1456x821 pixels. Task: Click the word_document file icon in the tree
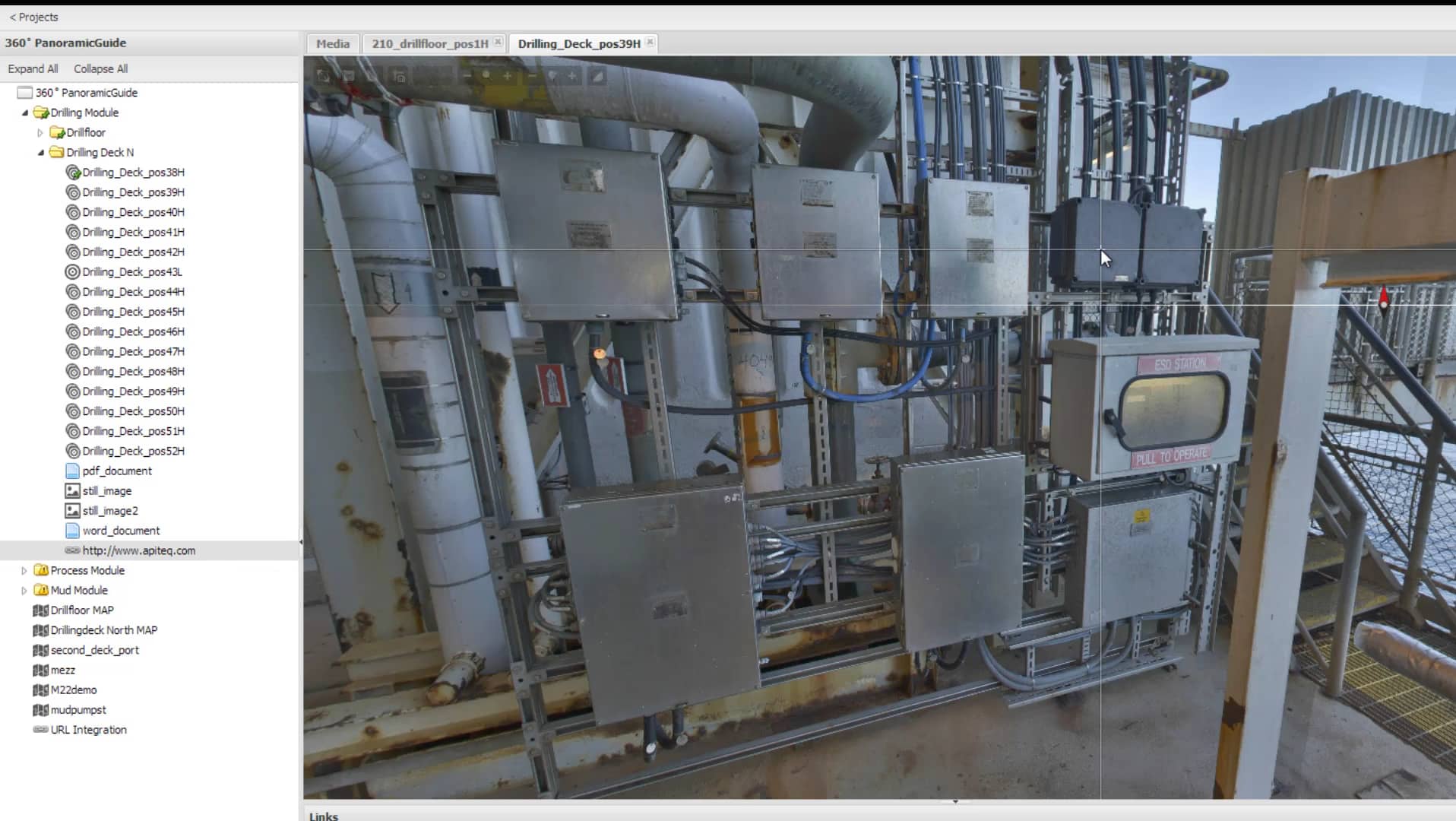(x=72, y=531)
